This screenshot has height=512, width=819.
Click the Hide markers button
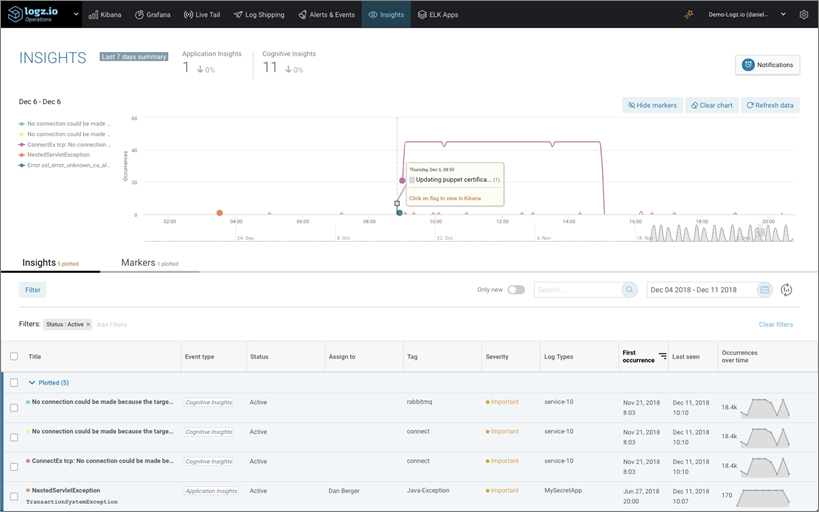pyautogui.click(x=652, y=105)
